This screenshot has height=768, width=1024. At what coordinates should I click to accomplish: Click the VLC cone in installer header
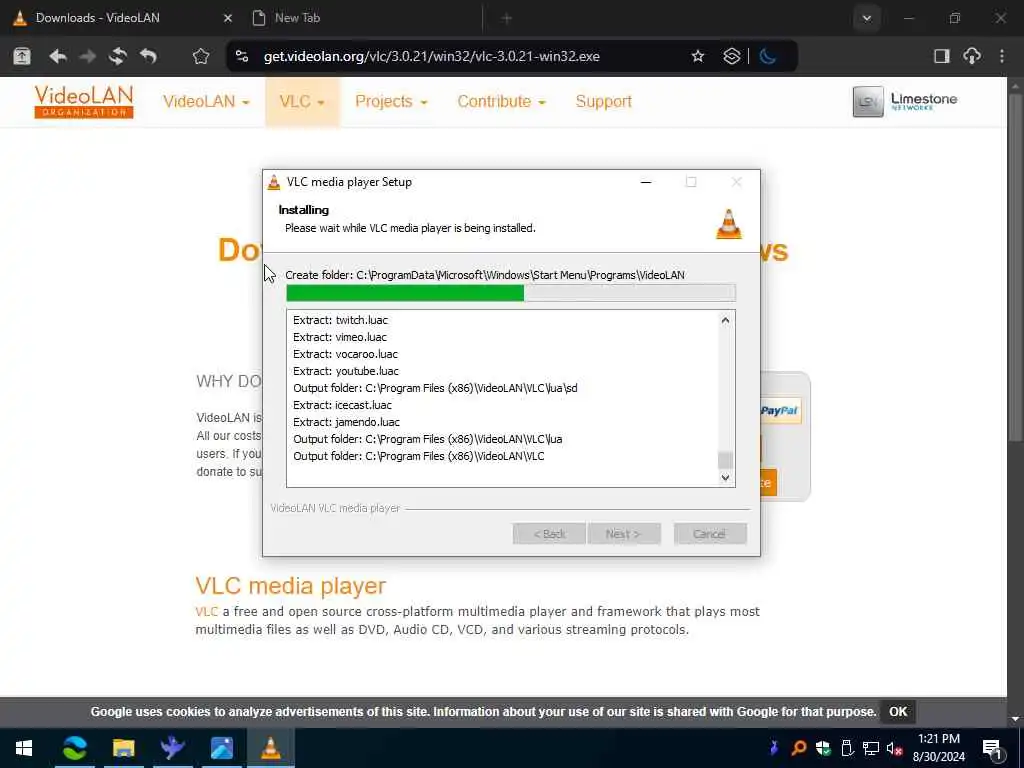click(729, 223)
